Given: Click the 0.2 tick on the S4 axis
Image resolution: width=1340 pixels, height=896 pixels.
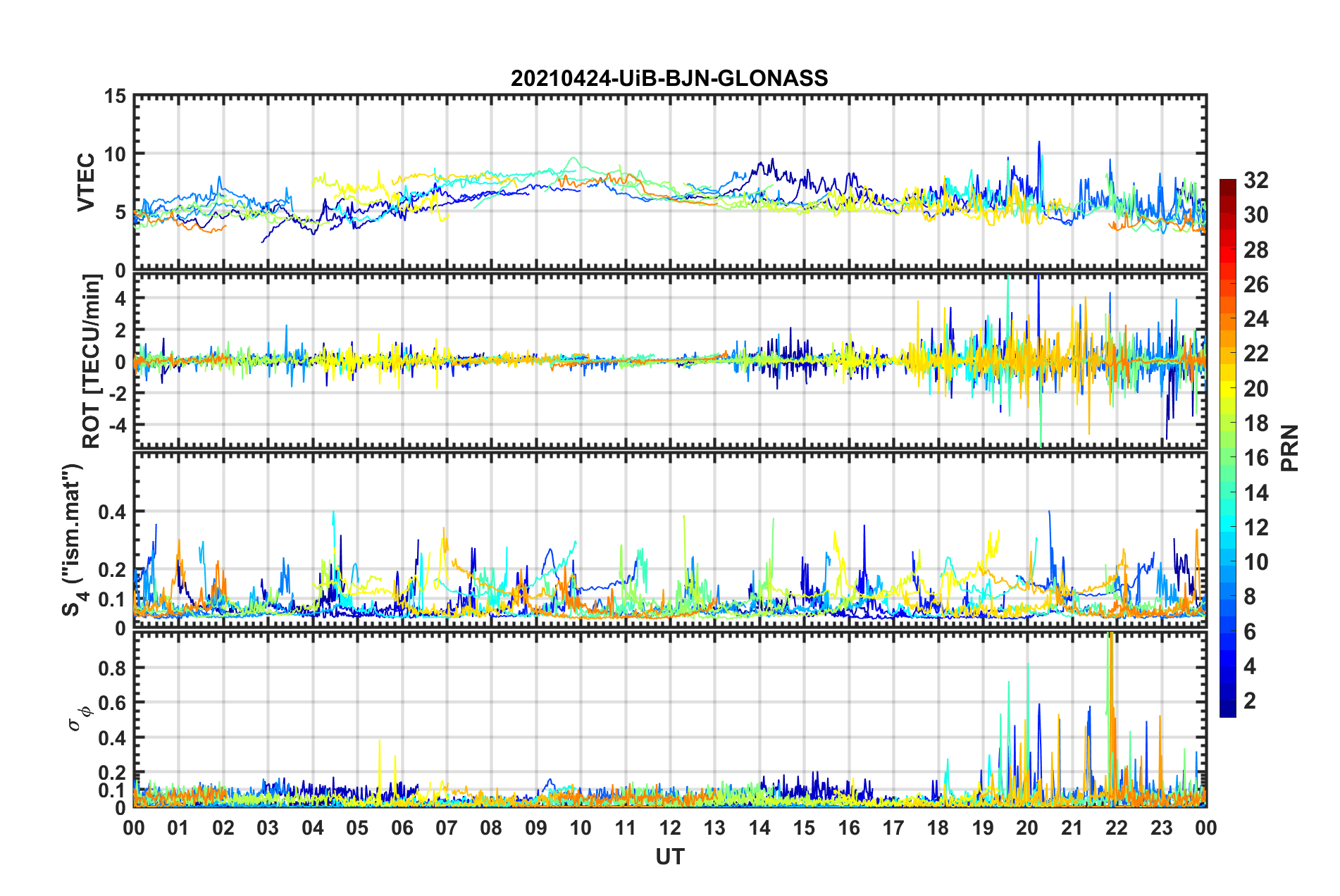Looking at the screenshot, I should click(113, 570).
